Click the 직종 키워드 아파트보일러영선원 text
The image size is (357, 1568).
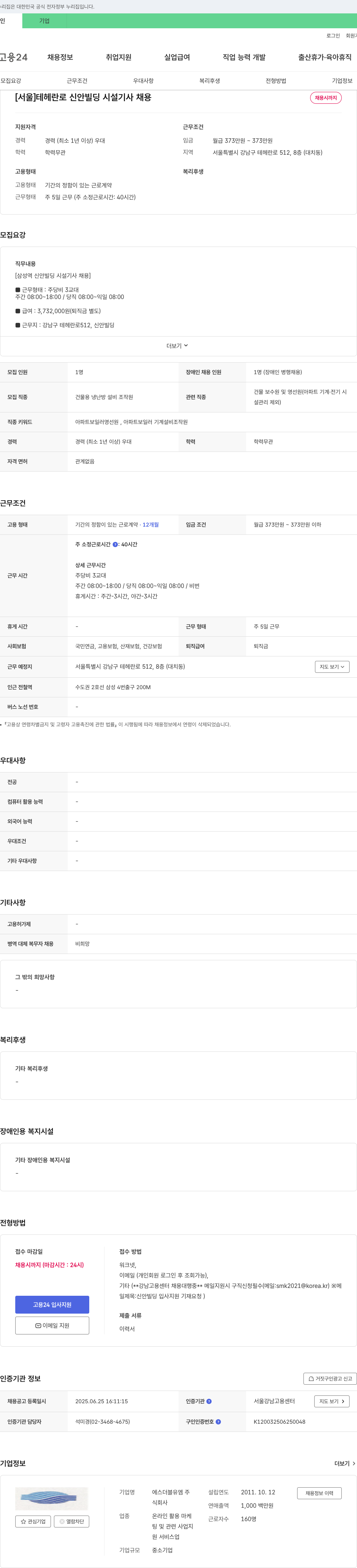pos(97,422)
